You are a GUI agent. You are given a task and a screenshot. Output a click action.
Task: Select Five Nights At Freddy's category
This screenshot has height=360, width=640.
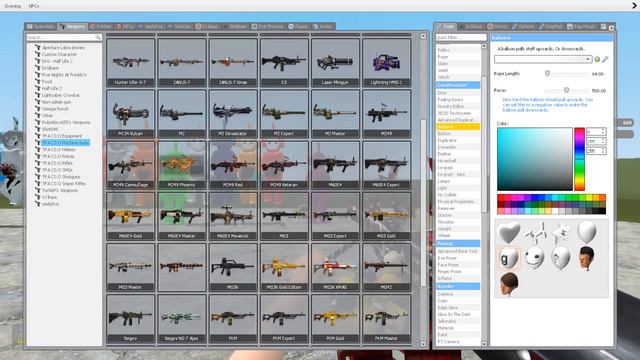tap(64, 75)
